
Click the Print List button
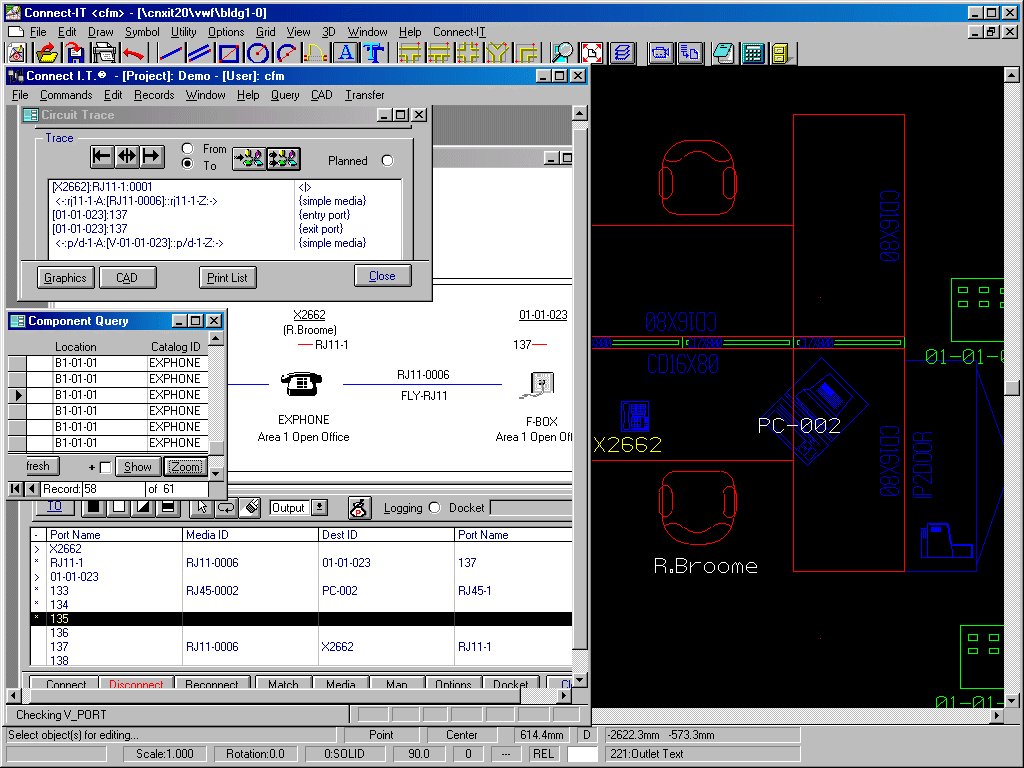228,278
